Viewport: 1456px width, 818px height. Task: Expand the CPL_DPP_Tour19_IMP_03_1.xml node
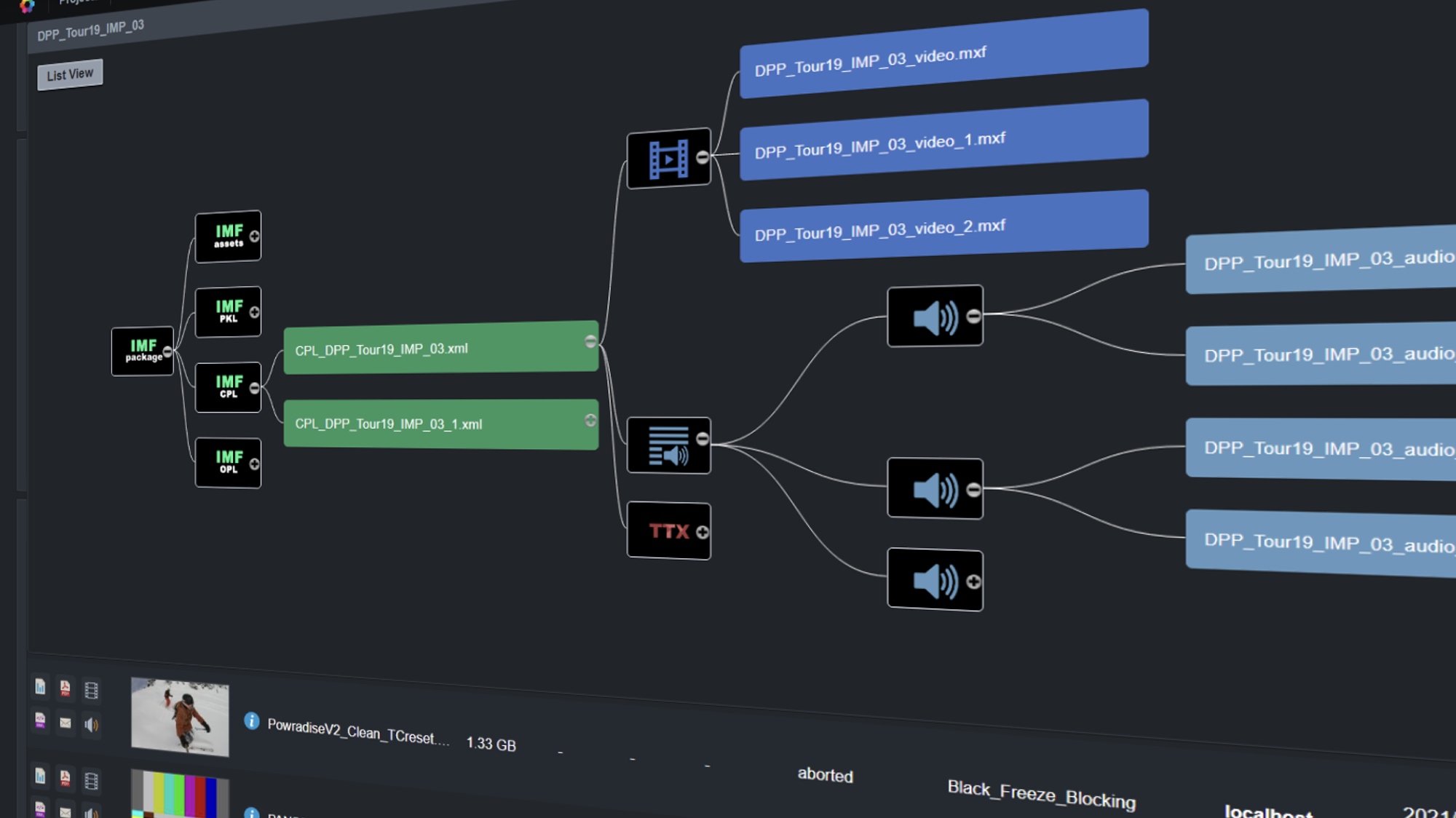[x=590, y=421]
